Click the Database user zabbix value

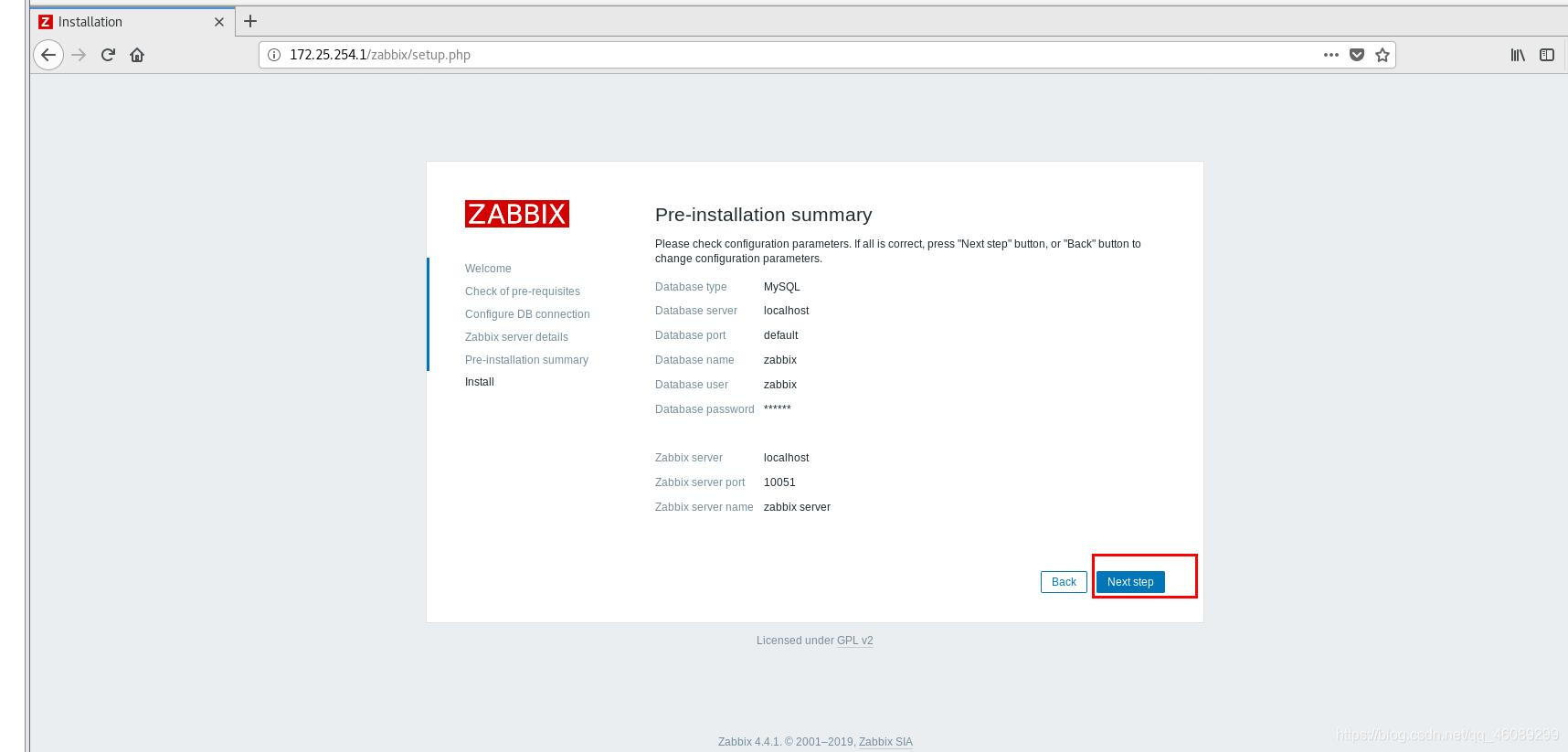coord(780,385)
